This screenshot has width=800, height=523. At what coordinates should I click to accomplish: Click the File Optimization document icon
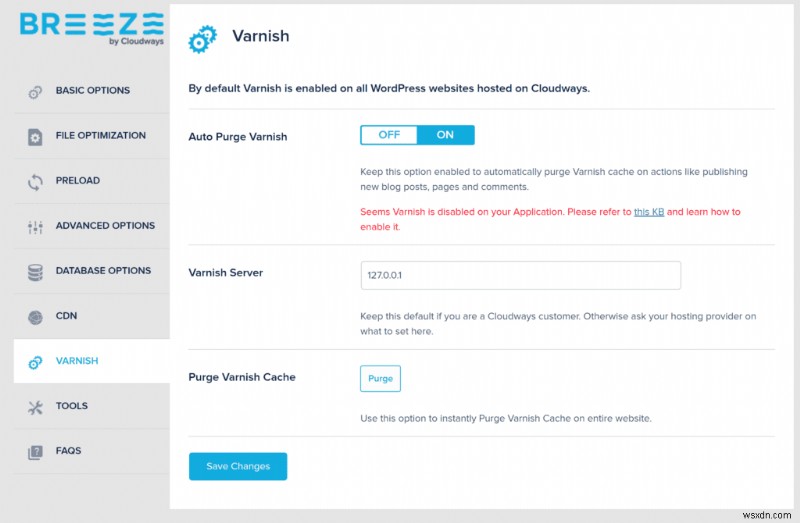[x=35, y=137]
